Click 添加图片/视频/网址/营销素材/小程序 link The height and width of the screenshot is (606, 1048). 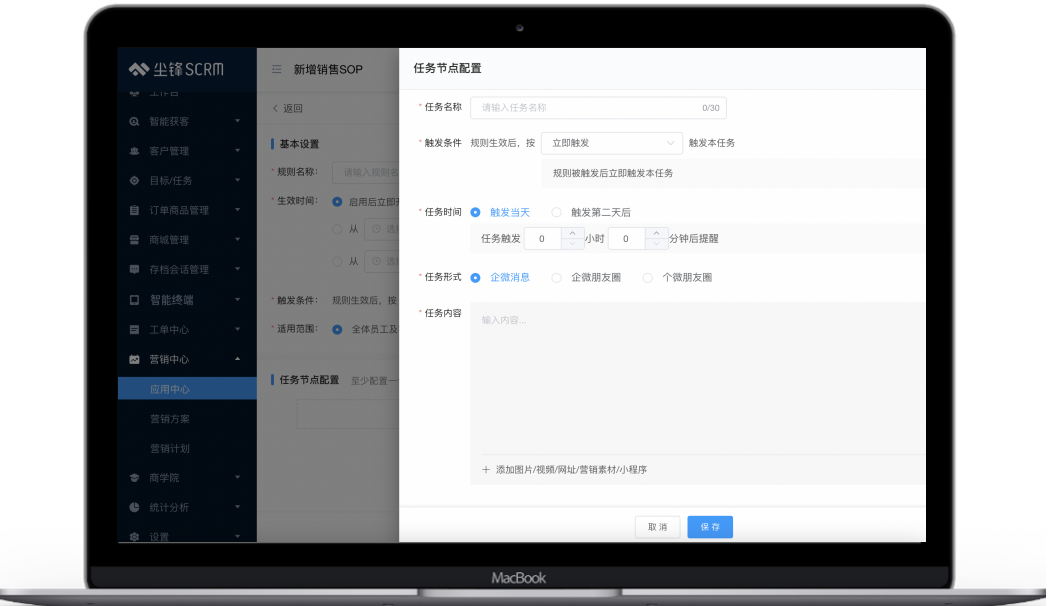[571, 470]
